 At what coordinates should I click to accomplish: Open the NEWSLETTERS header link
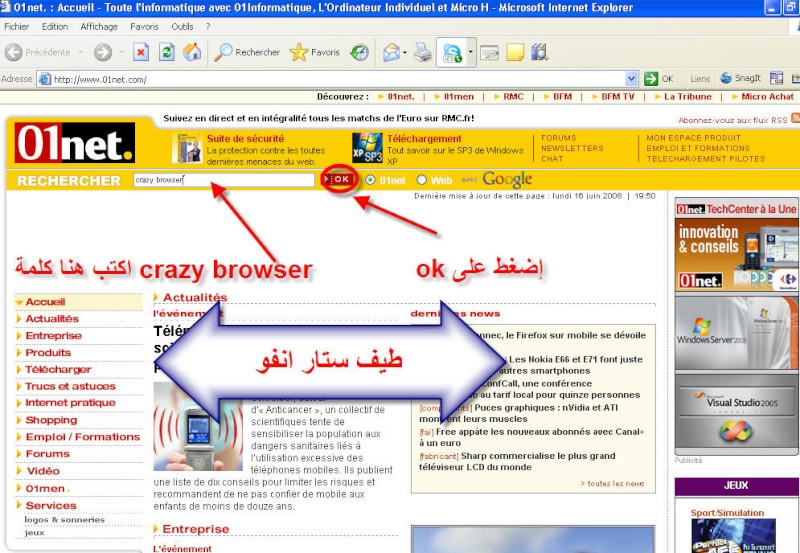[572, 148]
